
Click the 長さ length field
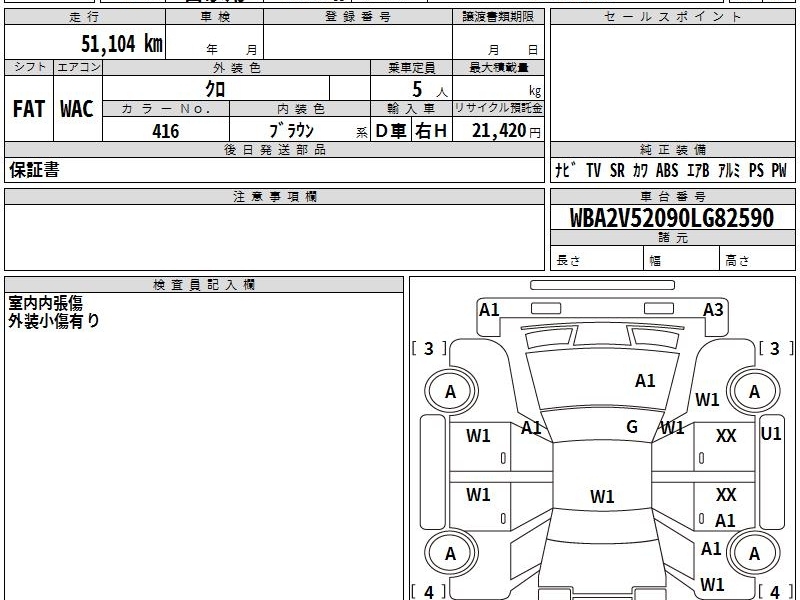pyautogui.click(x=597, y=260)
